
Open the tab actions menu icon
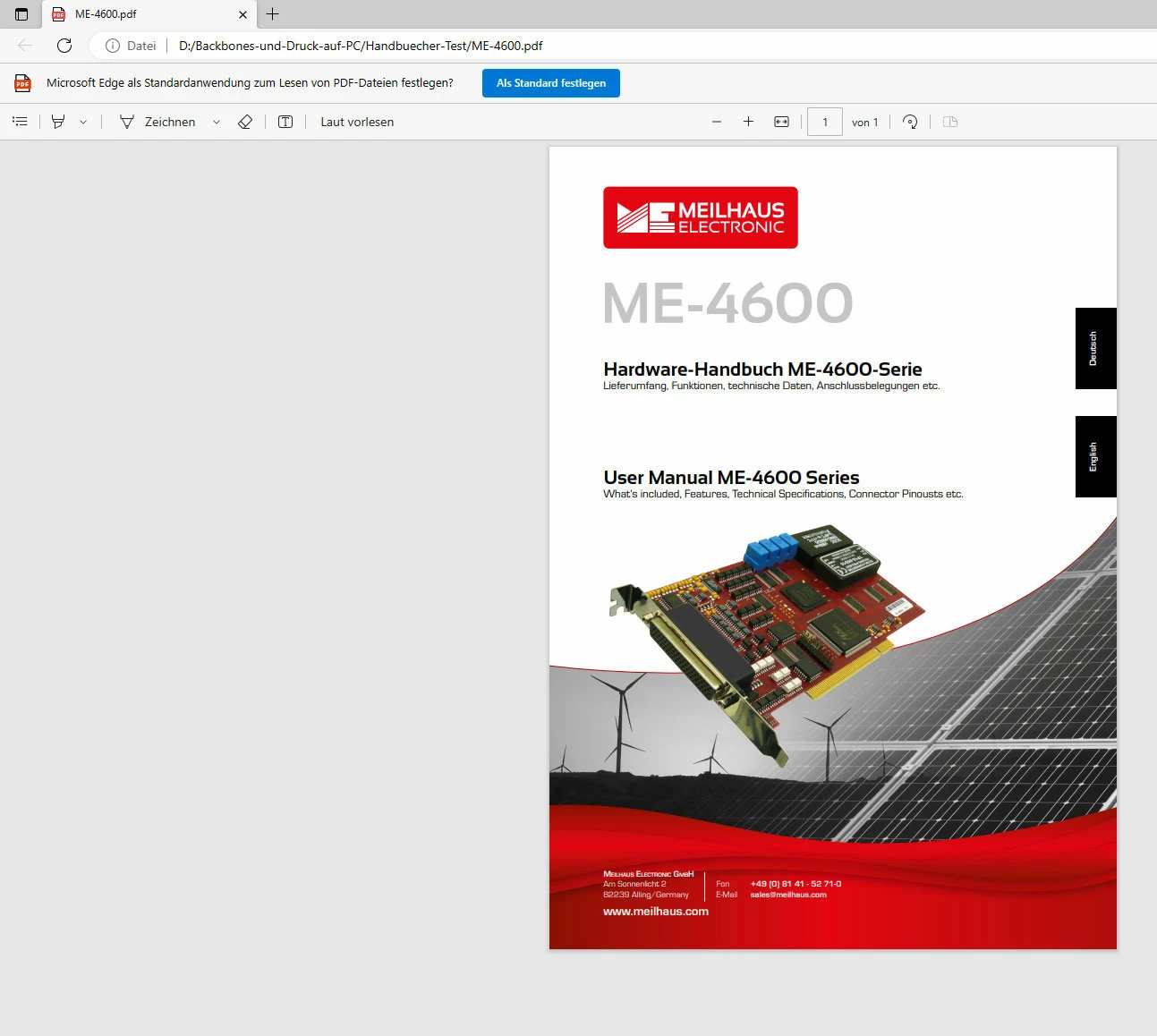coord(21,14)
